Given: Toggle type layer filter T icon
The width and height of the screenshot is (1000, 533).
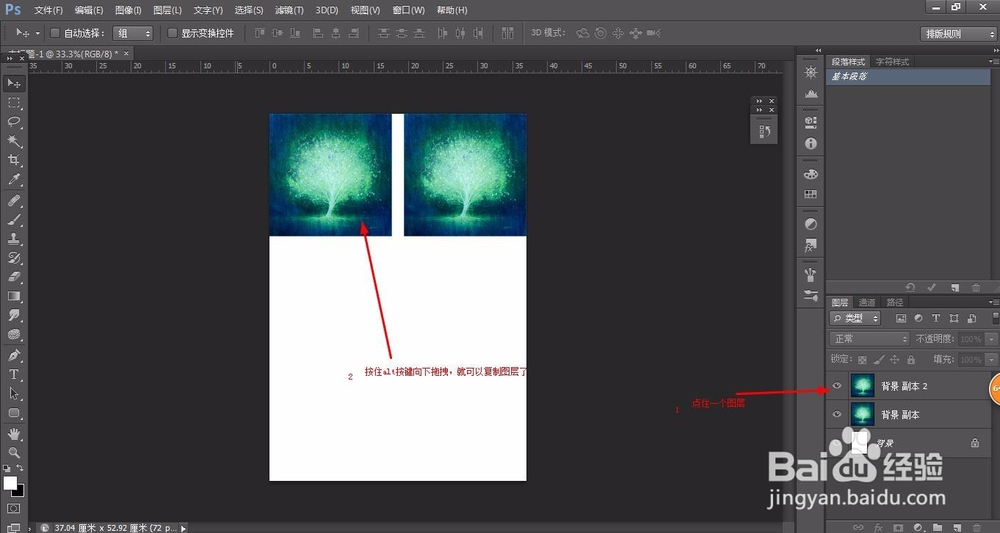Looking at the screenshot, I should click(x=936, y=318).
